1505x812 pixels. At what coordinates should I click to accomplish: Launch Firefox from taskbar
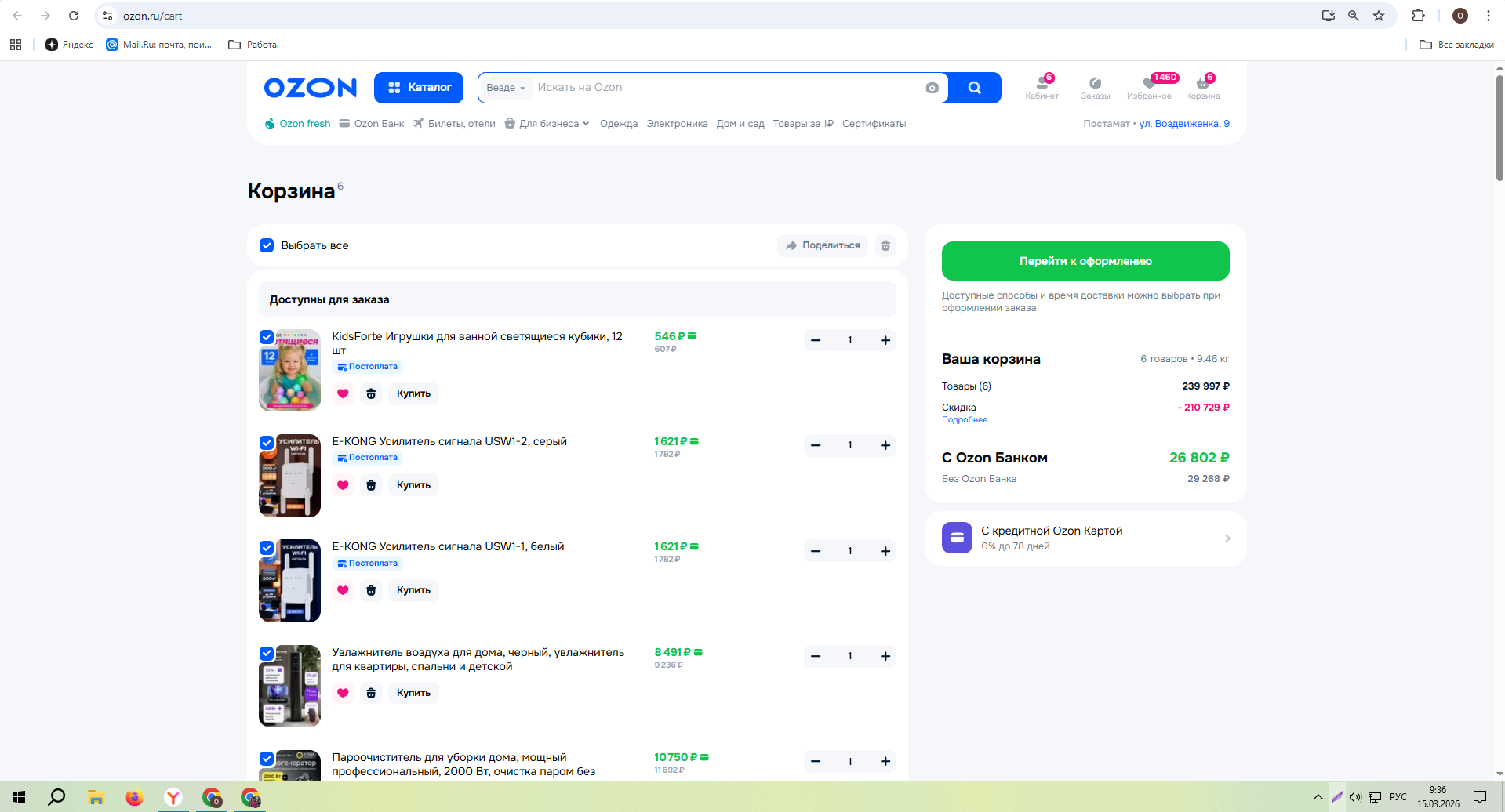pos(134,797)
